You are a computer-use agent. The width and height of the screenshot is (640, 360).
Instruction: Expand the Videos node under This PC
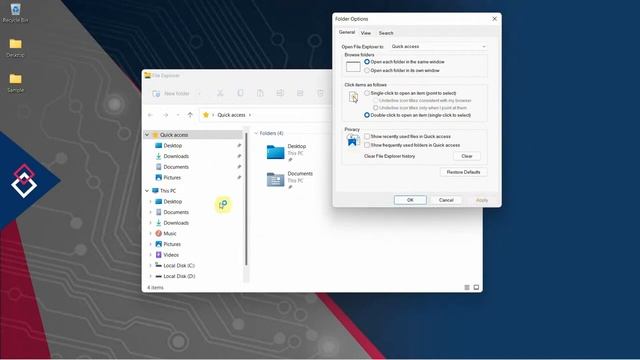(x=151, y=255)
